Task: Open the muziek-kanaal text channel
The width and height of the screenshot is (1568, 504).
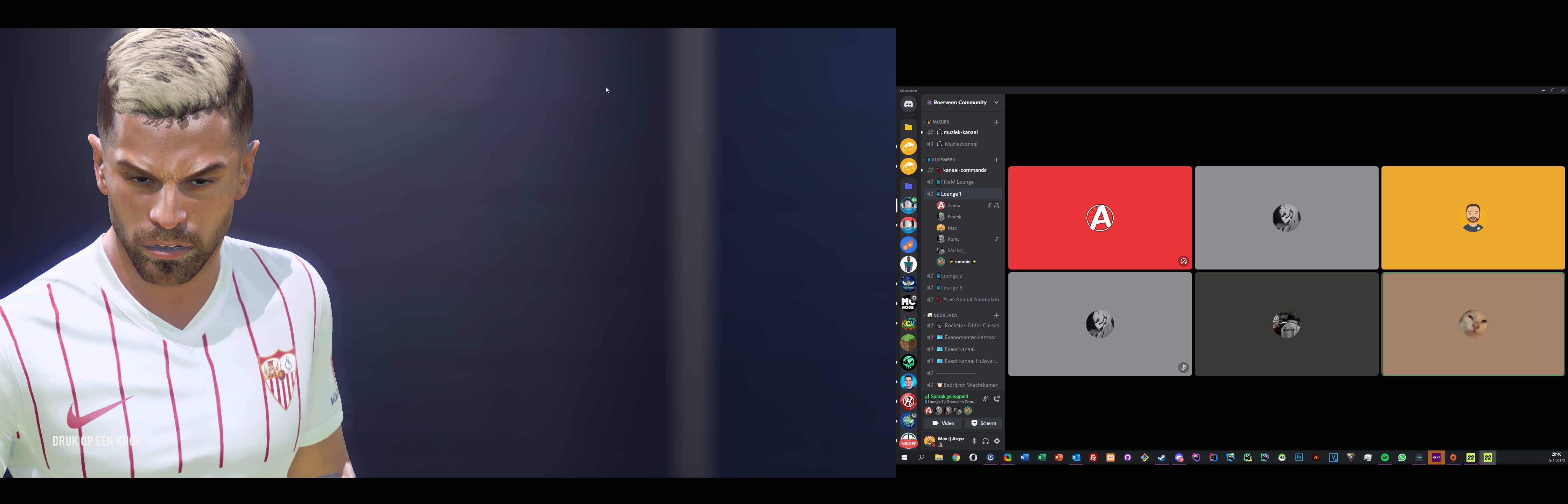Action: [960, 133]
